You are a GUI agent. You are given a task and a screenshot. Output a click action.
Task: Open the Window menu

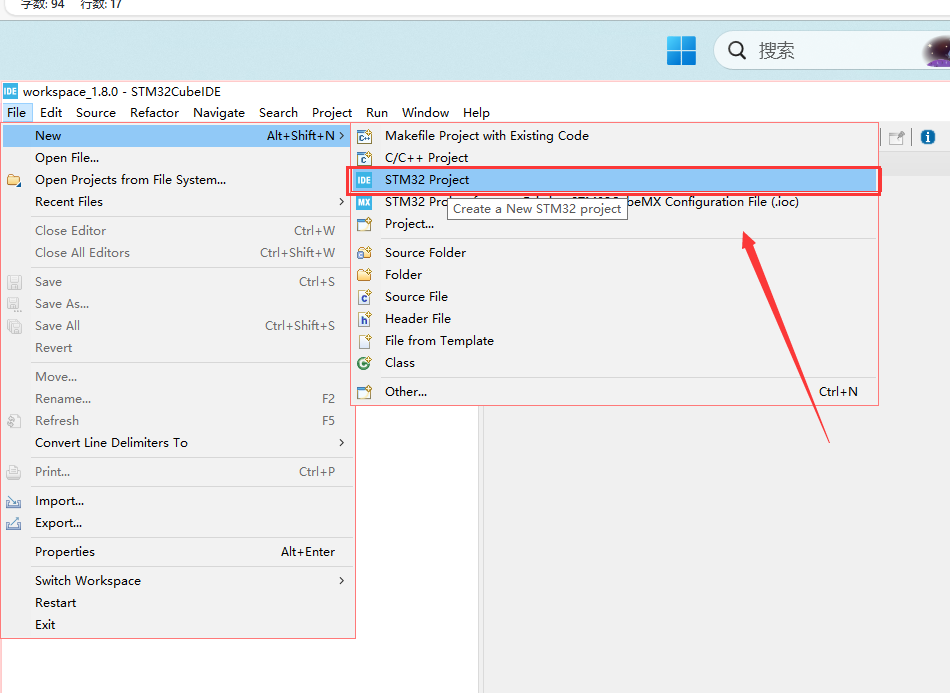(x=425, y=113)
